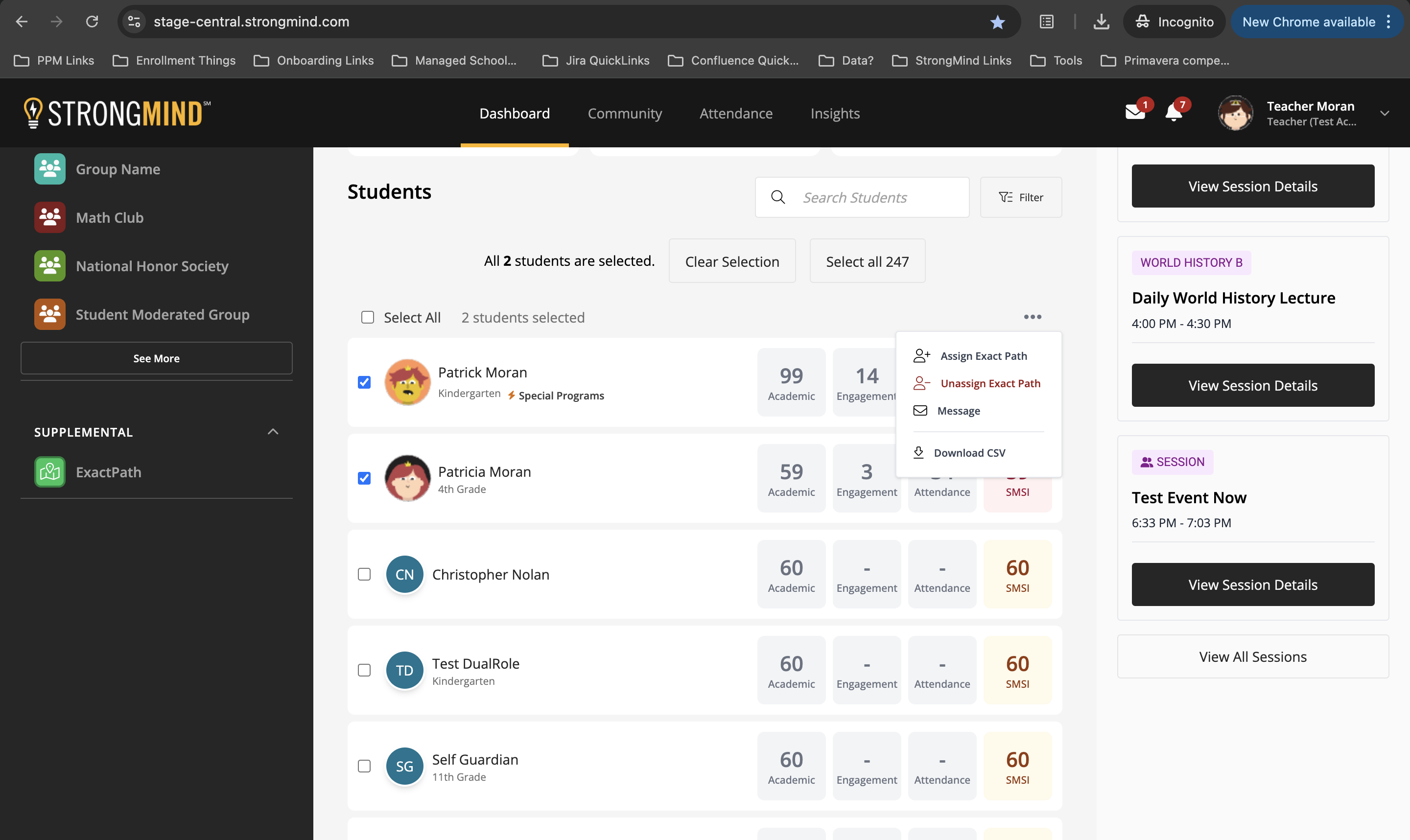Viewport: 1410px width, 840px height.
Task: Click Self Guardian's SG initials avatar
Action: tap(405, 766)
